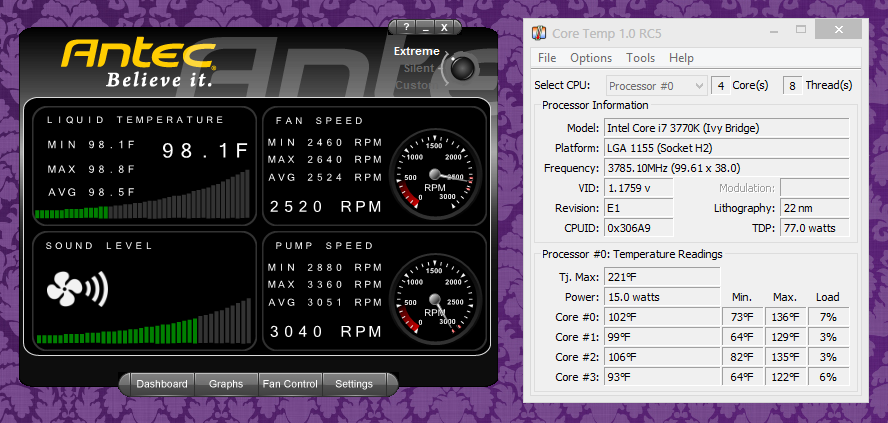This screenshot has width=888, height=423.
Task: Open the Settings tab in Antec
Action: tap(354, 384)
